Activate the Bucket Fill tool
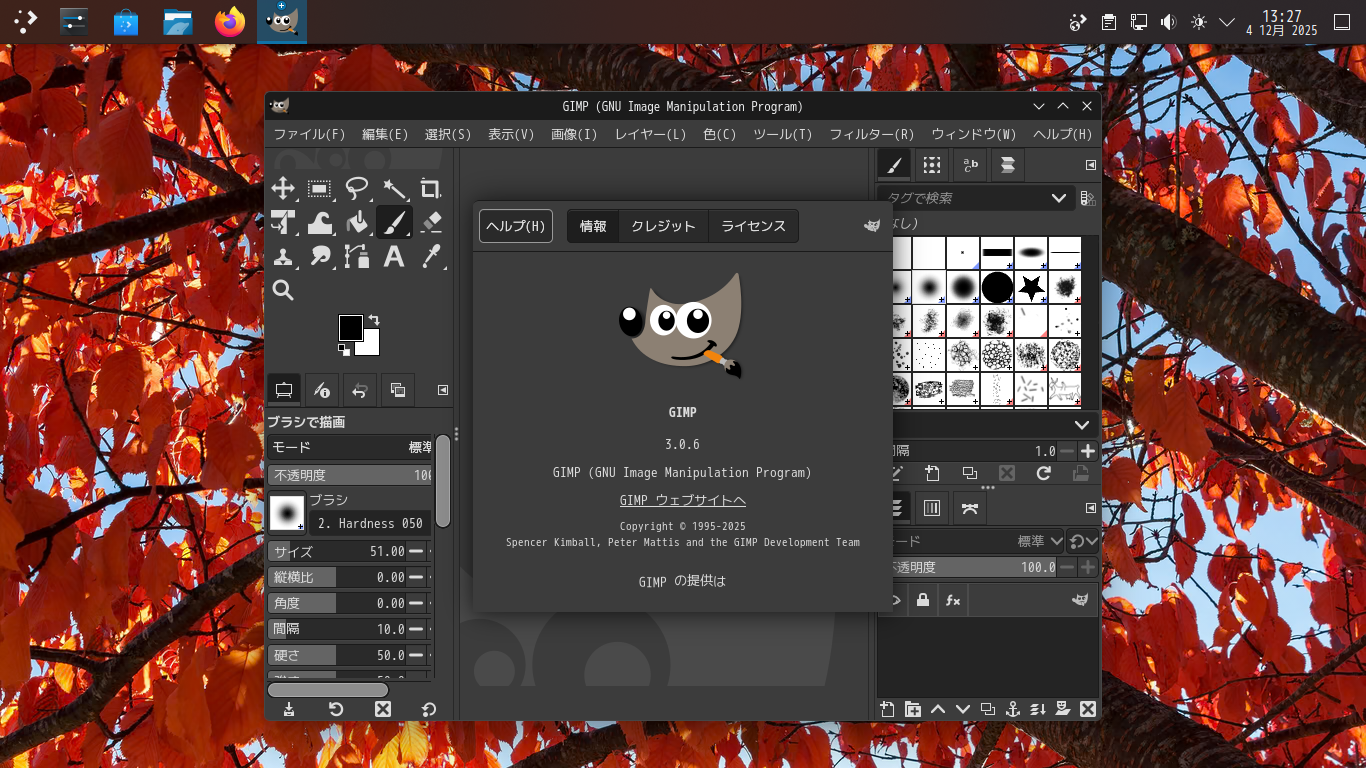The width and height of the screenshot is (1366, 768). tap(357, 221)
